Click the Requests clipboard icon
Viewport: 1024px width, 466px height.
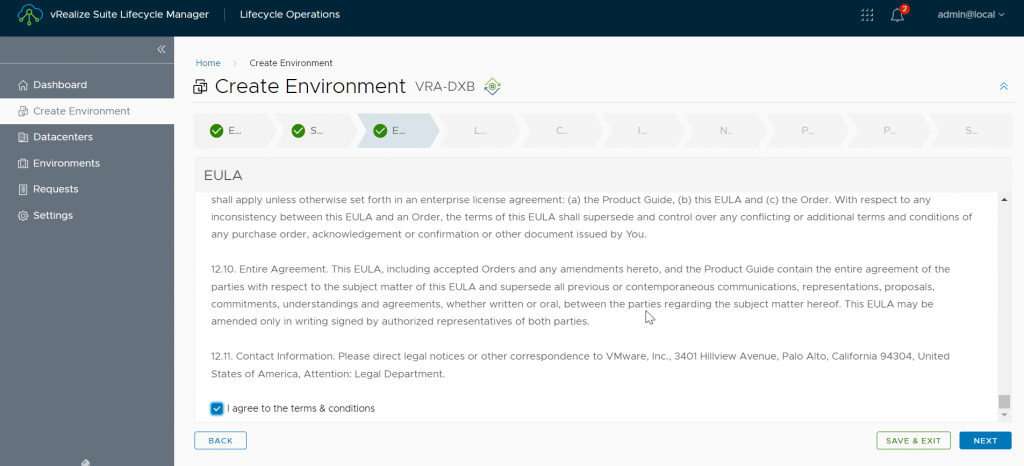(23, 189)
